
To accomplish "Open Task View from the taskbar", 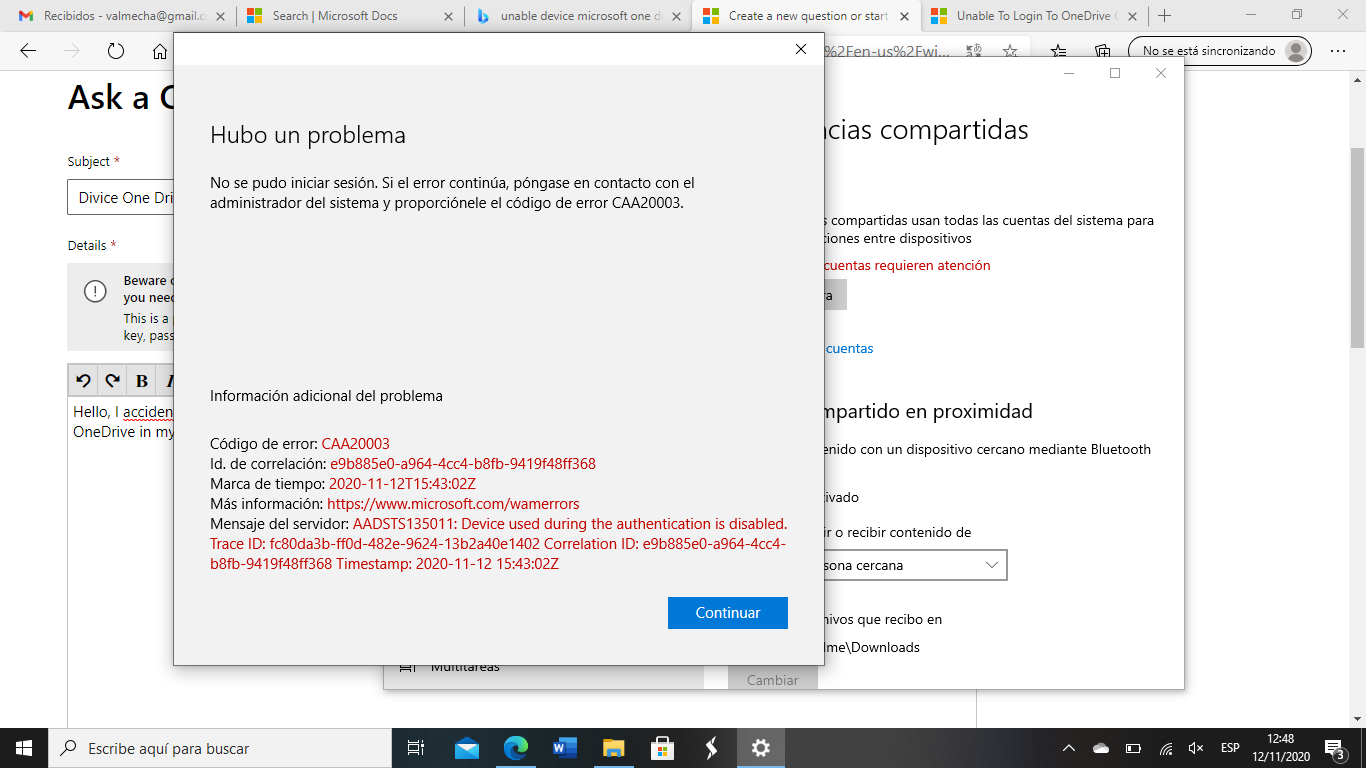I will pos(417,747).
